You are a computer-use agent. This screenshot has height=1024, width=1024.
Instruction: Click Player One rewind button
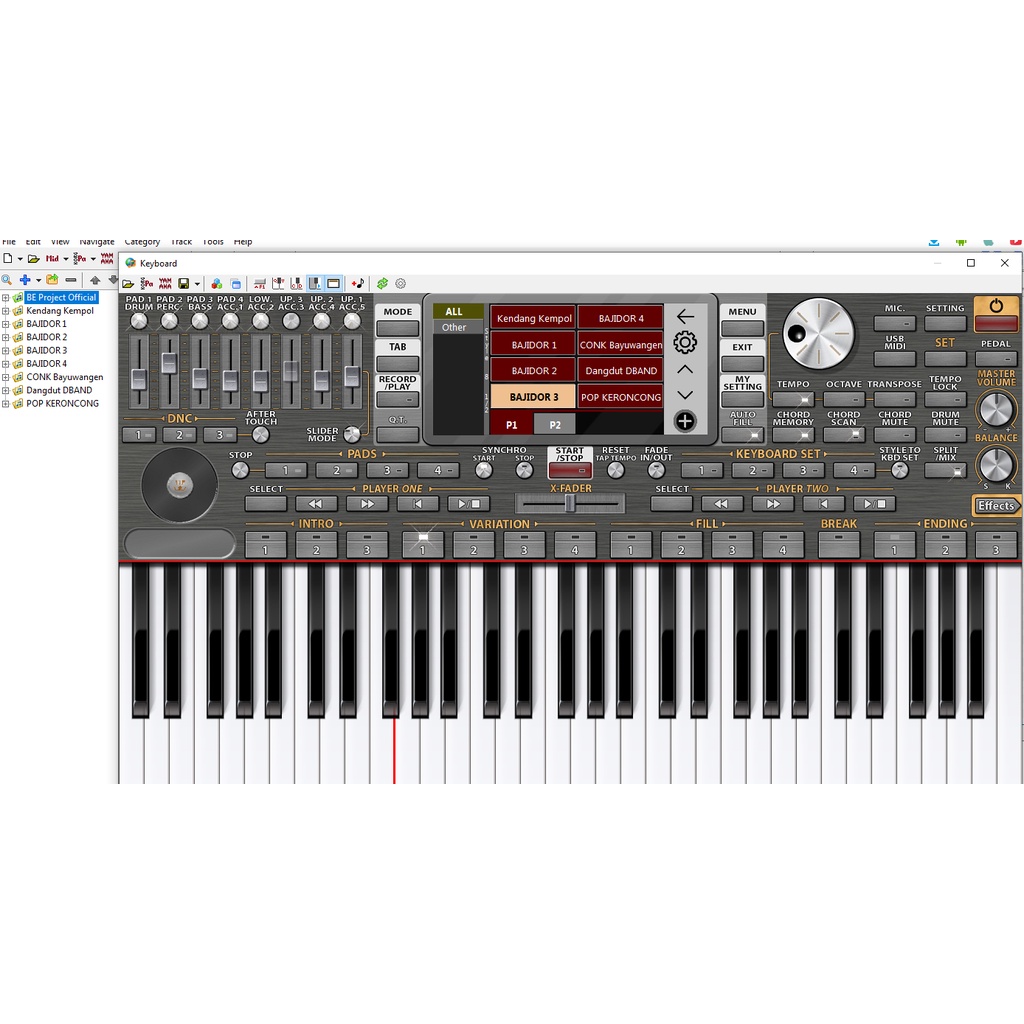(x=316, y=504)
